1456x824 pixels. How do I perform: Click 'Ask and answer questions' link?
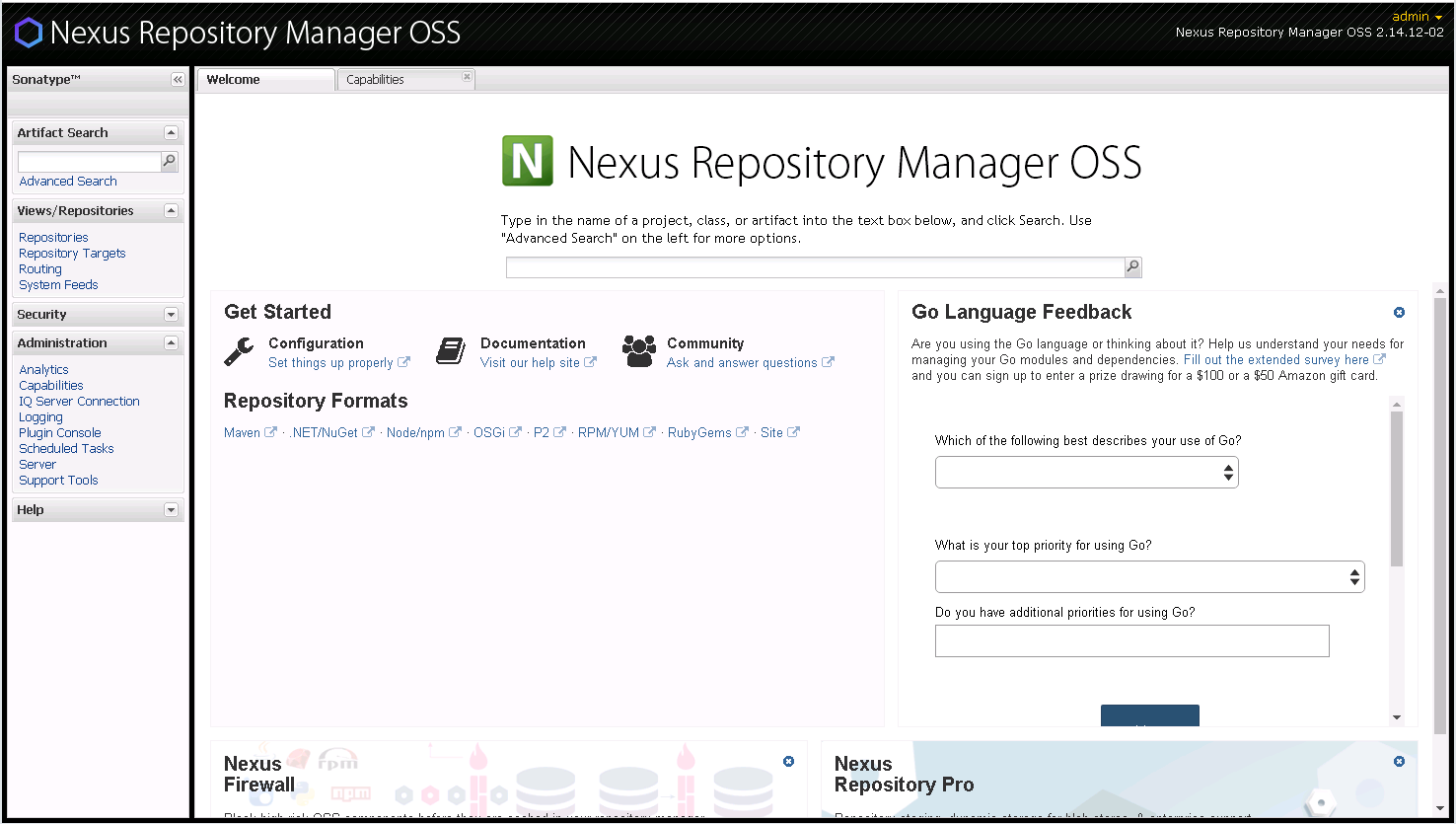coord(742,363)
